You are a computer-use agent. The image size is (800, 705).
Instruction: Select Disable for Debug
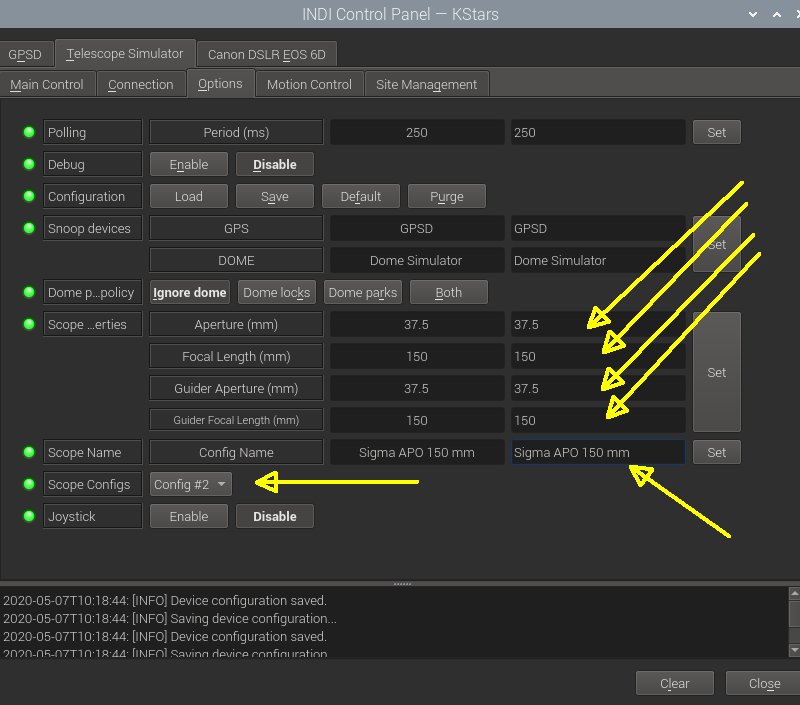click(x=274, y=164)
